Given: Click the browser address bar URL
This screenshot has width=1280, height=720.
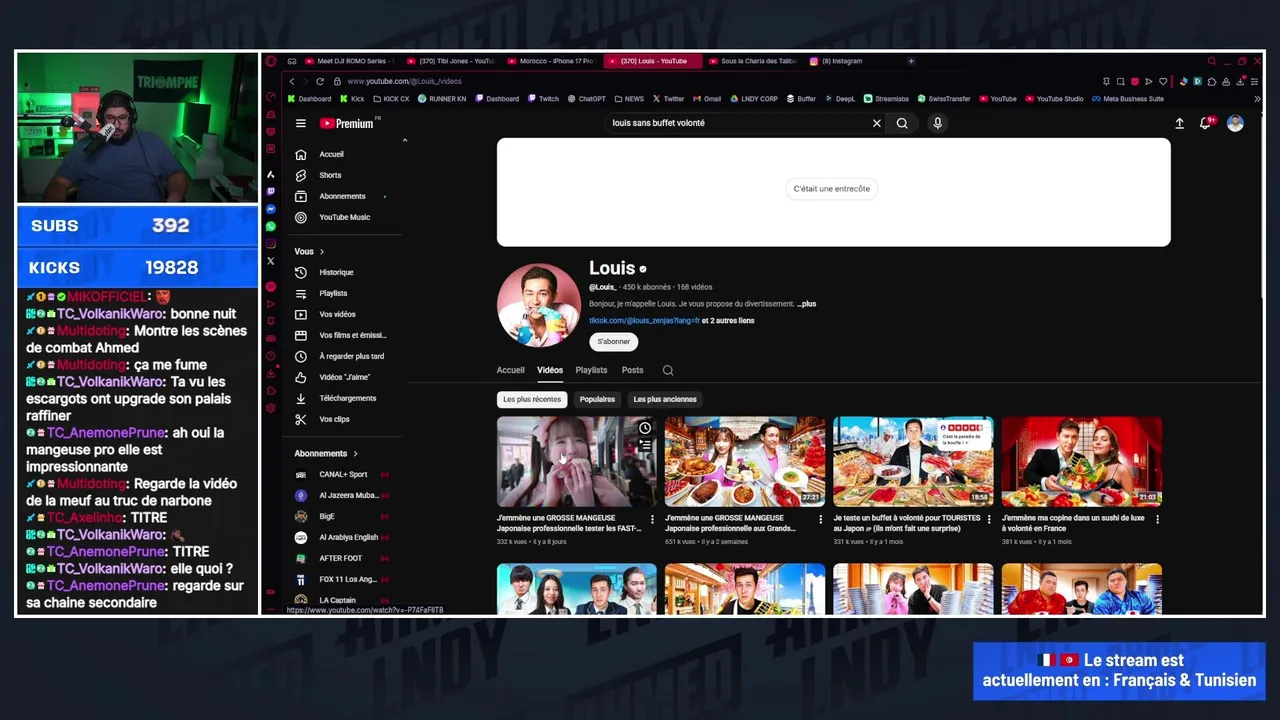Looking at the screenshot, I should pos(404,81).
